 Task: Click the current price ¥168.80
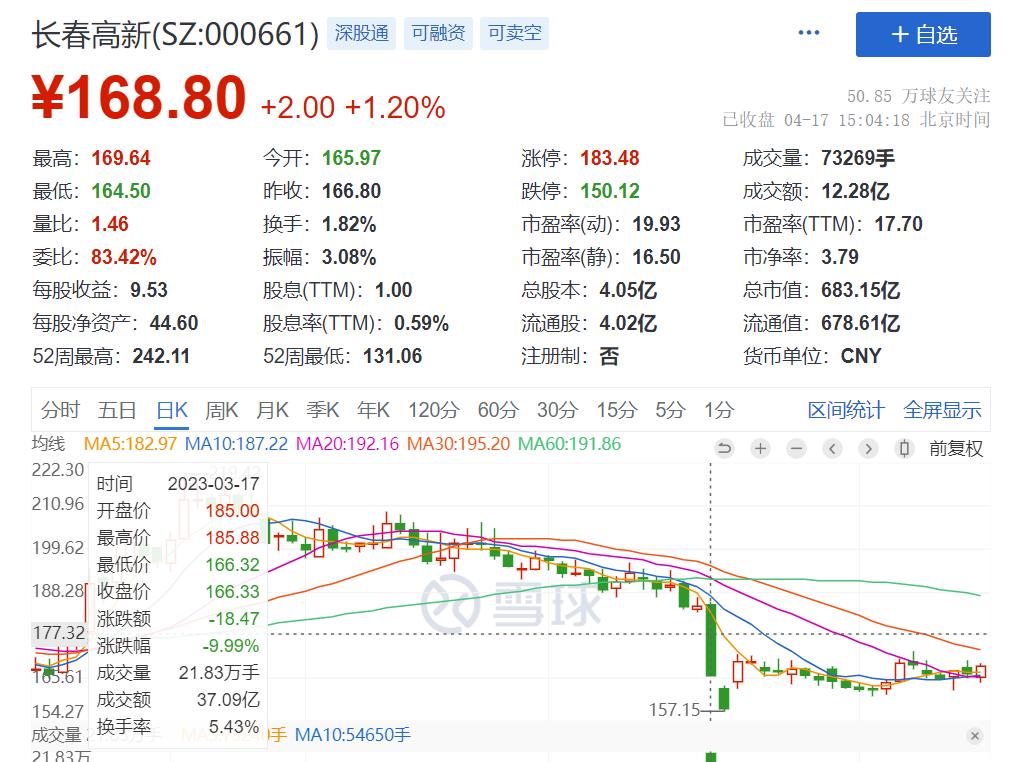click(x=139, y=98)
